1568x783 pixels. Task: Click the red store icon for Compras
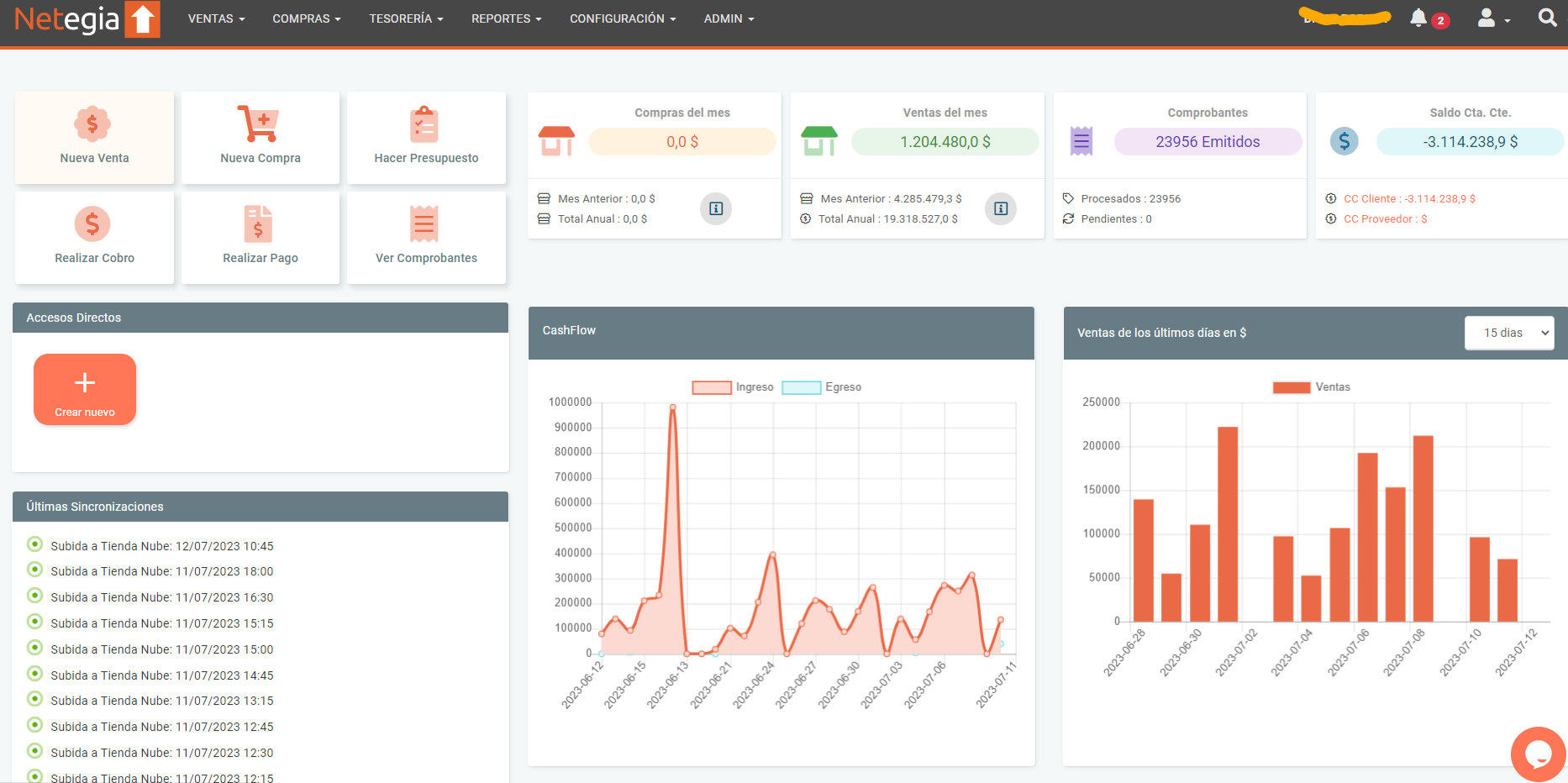(556, 141)
